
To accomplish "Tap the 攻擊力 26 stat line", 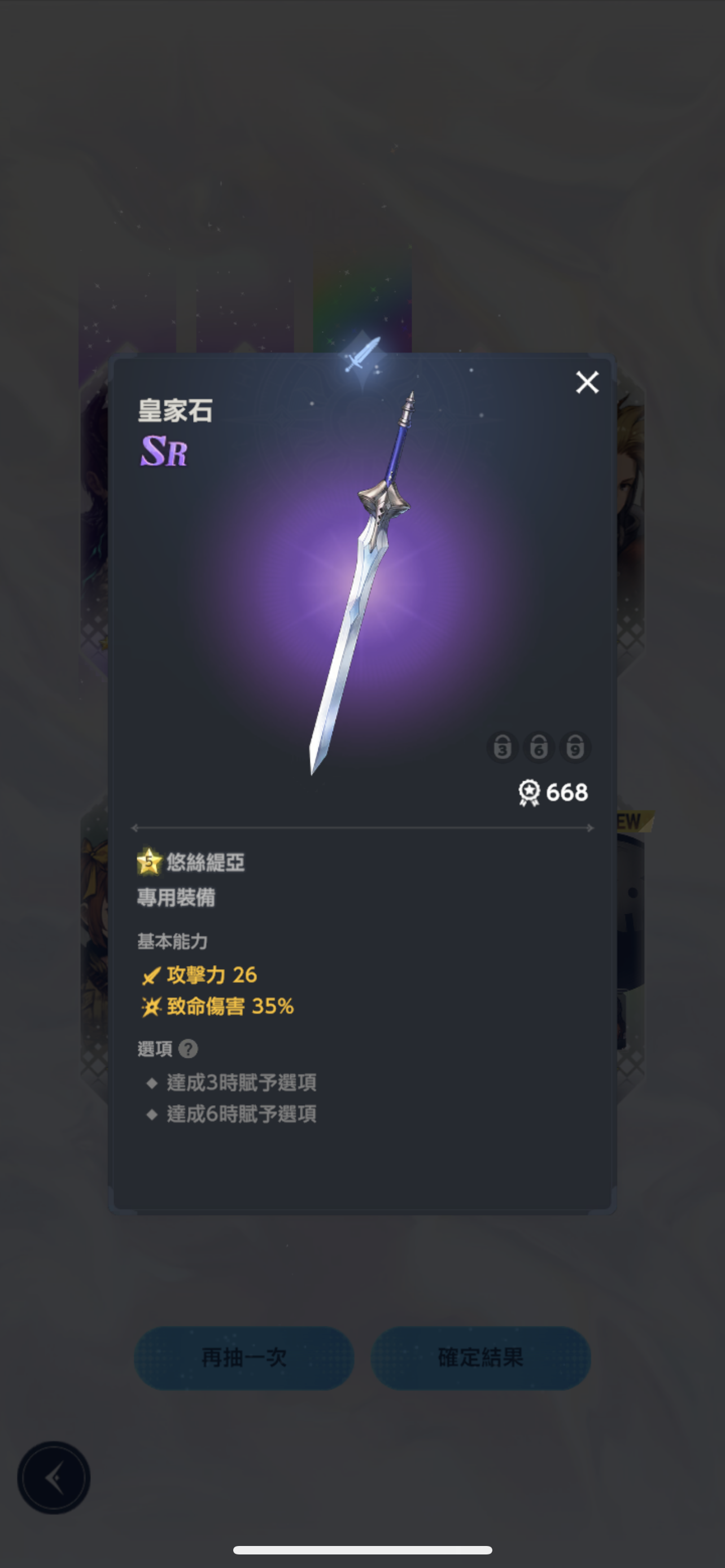I will click(199, 975).
